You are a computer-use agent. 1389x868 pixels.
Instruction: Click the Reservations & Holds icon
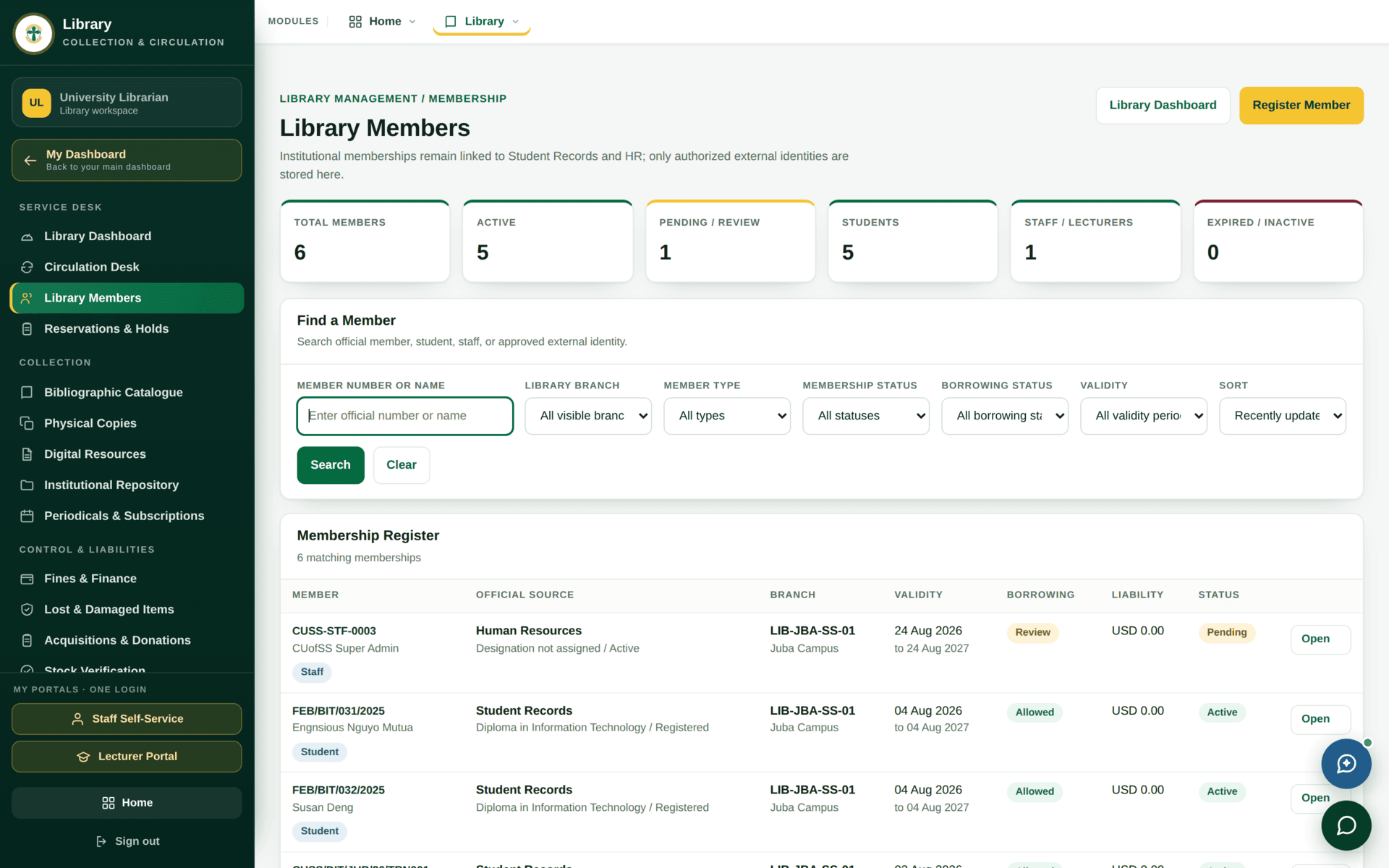click(x=27, y=329)
